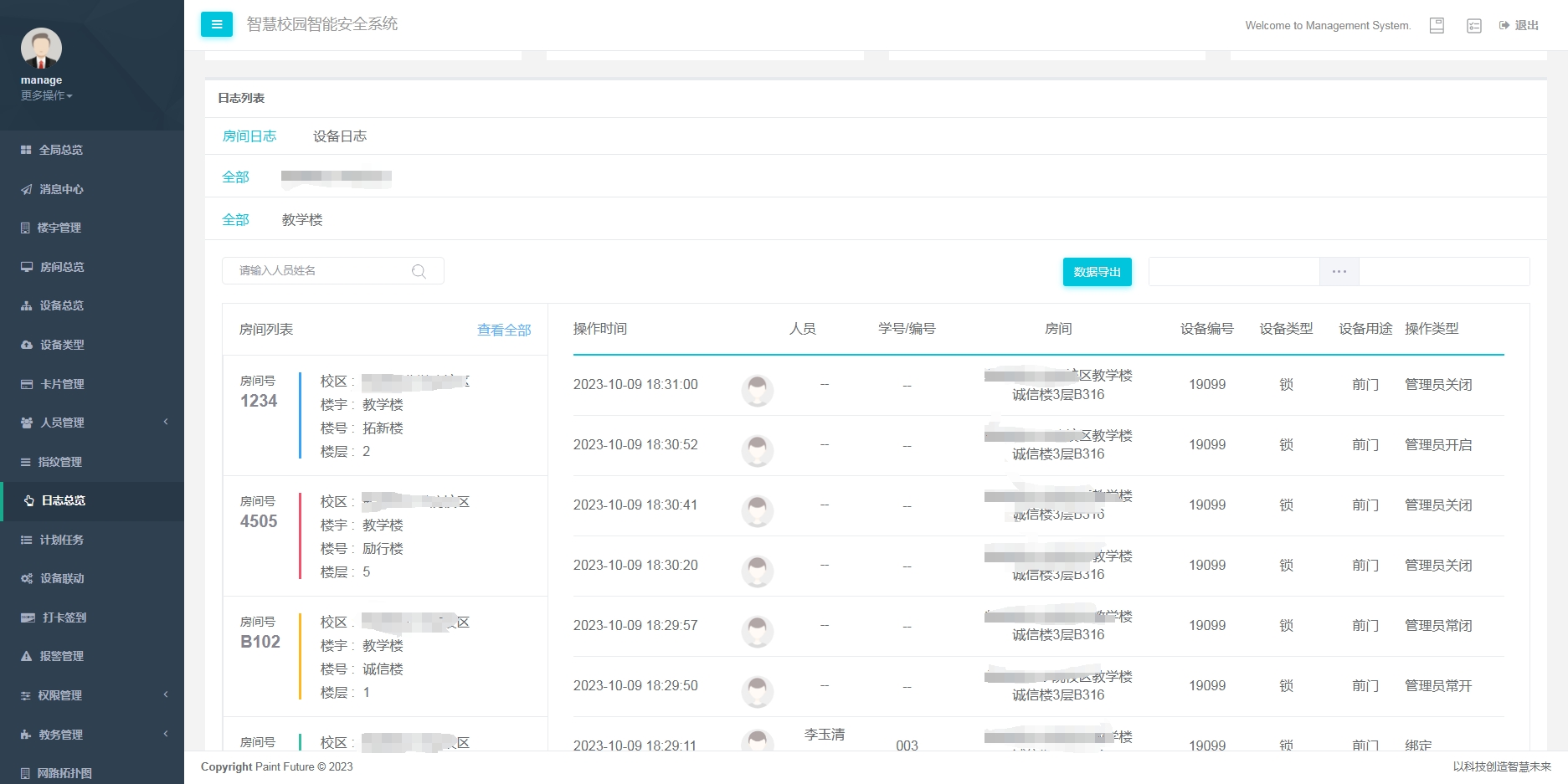Open 房间总览 monitor icon

click(x=27, y=267)
